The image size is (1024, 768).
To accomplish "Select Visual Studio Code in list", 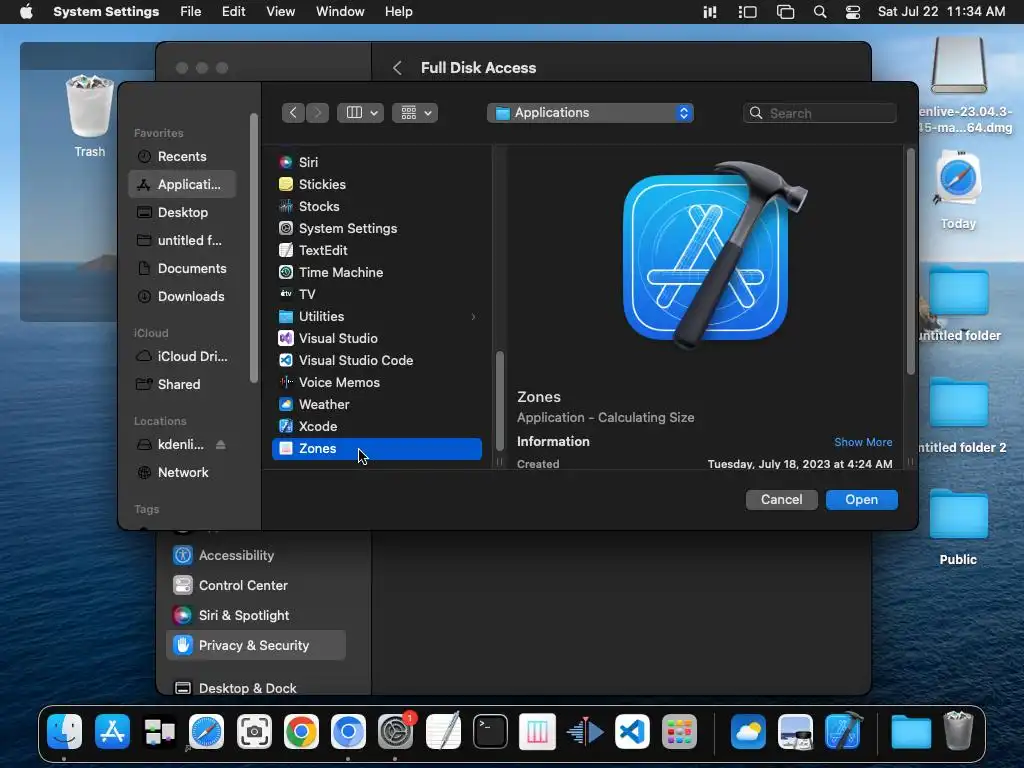I will pos(377,360).
